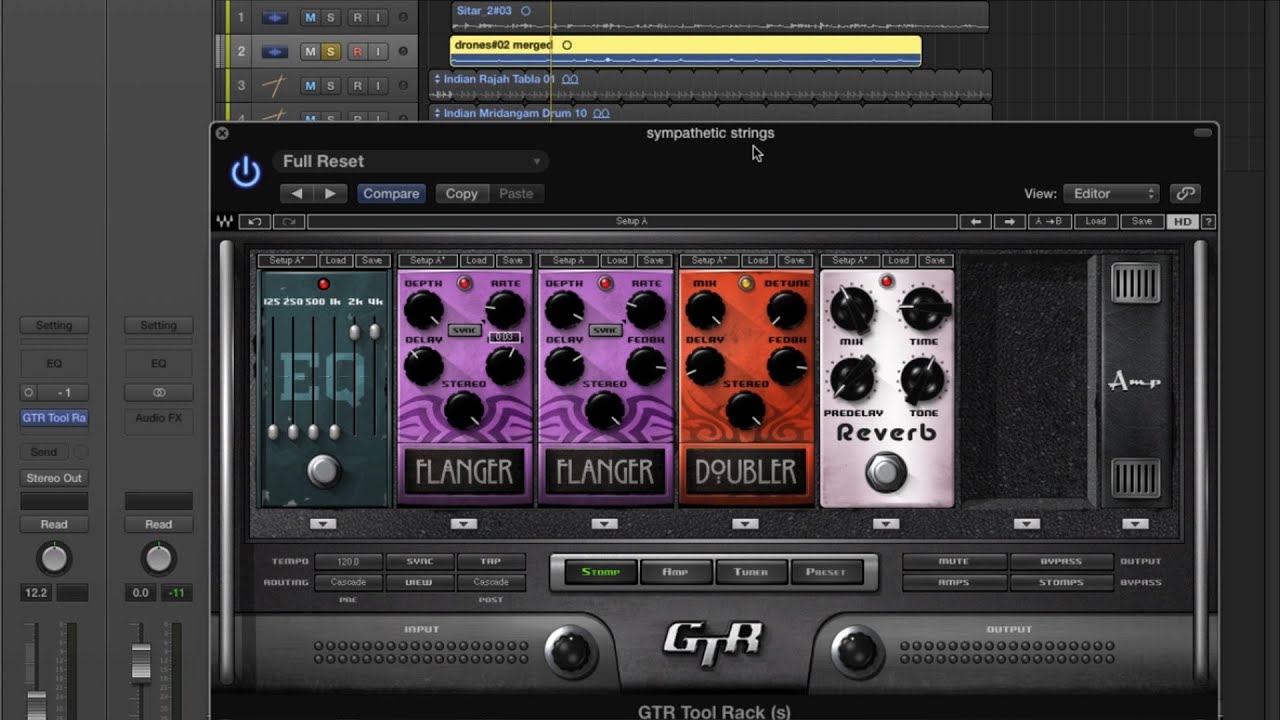Screen dimensions: 1280x720
Task: Click the Compare button
Action: [x=391, y=194]
